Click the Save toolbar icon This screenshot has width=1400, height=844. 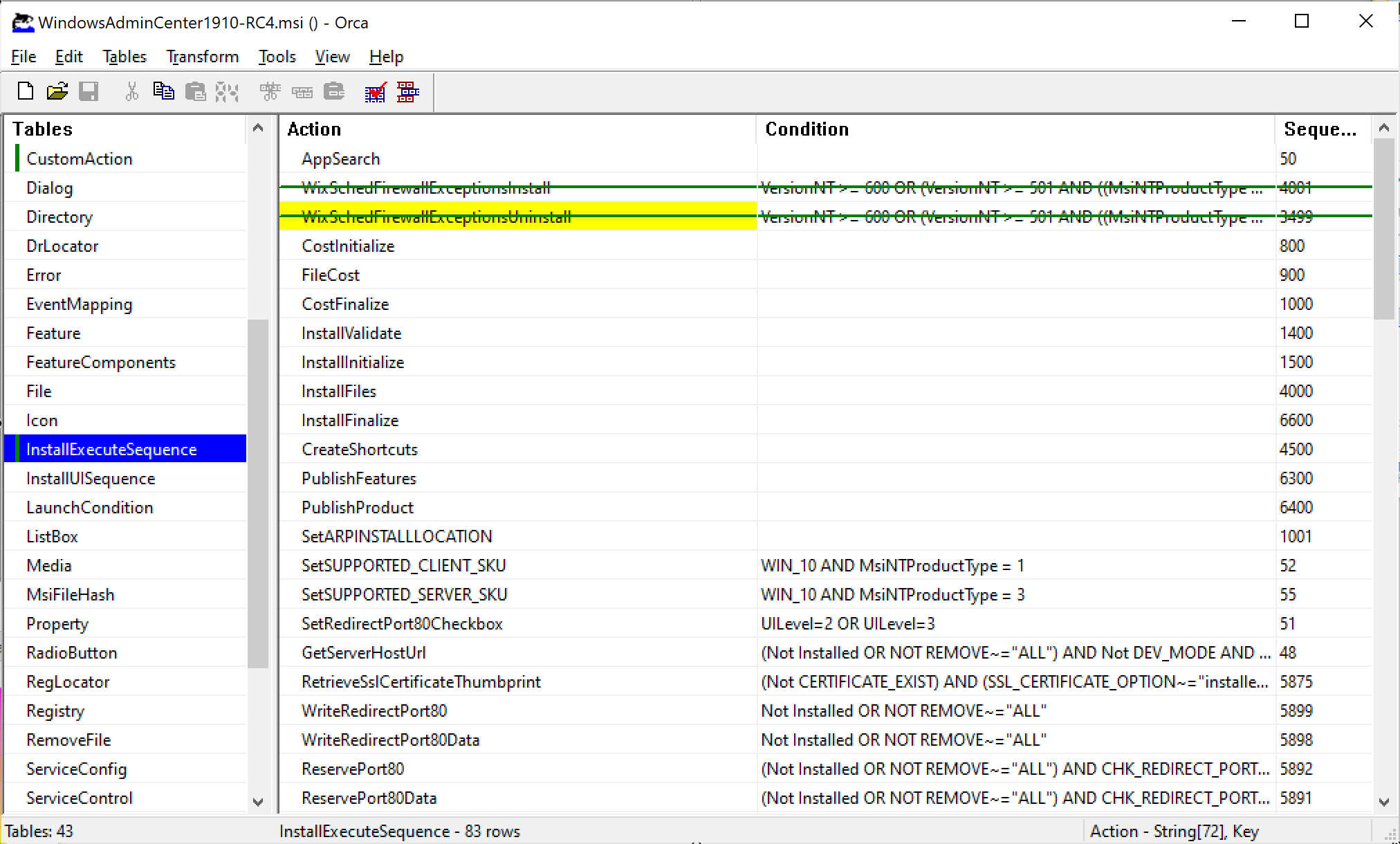89,91
